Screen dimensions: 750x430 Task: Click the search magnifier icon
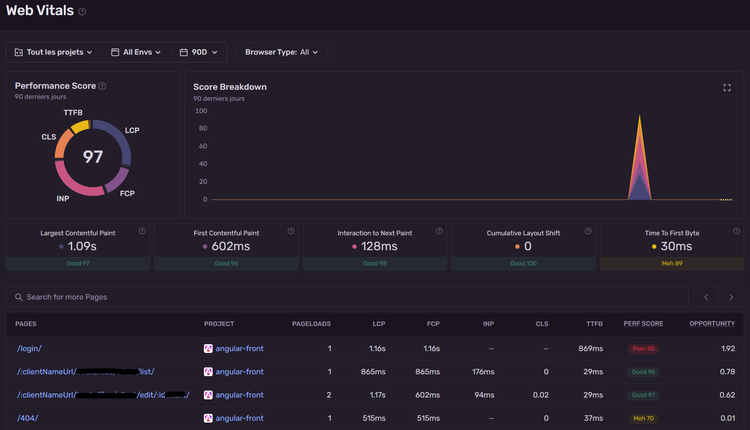click(x=19, y=297)
